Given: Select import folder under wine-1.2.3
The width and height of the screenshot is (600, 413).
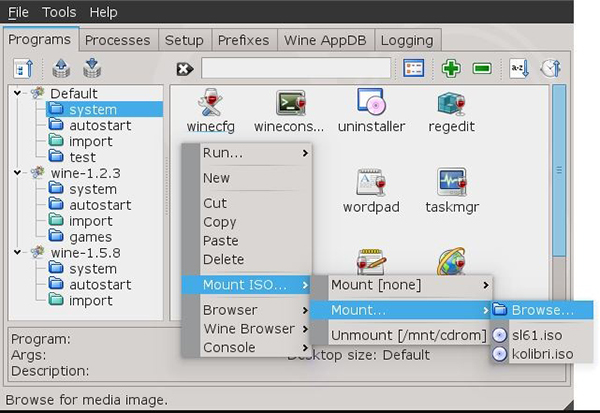Looking at the screenshot, I should [x=80, y=221].
